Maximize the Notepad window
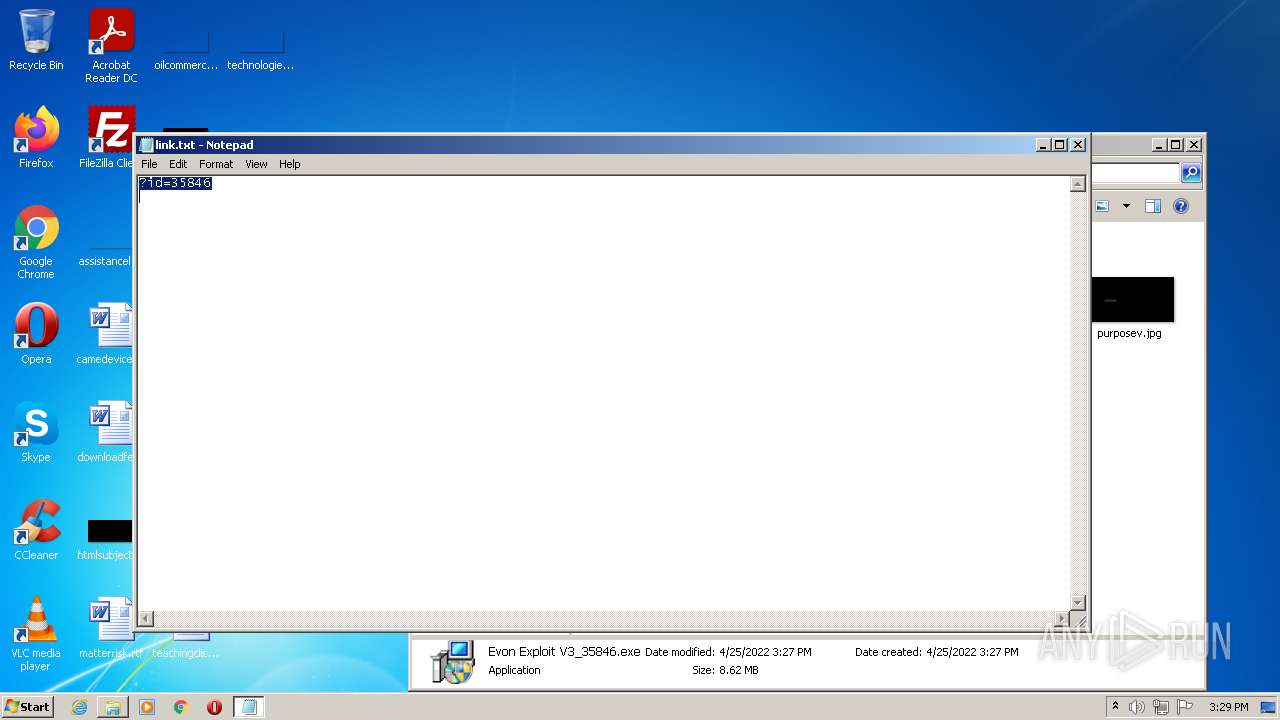Screen dimensions: 1280x720 point(1060,145)
